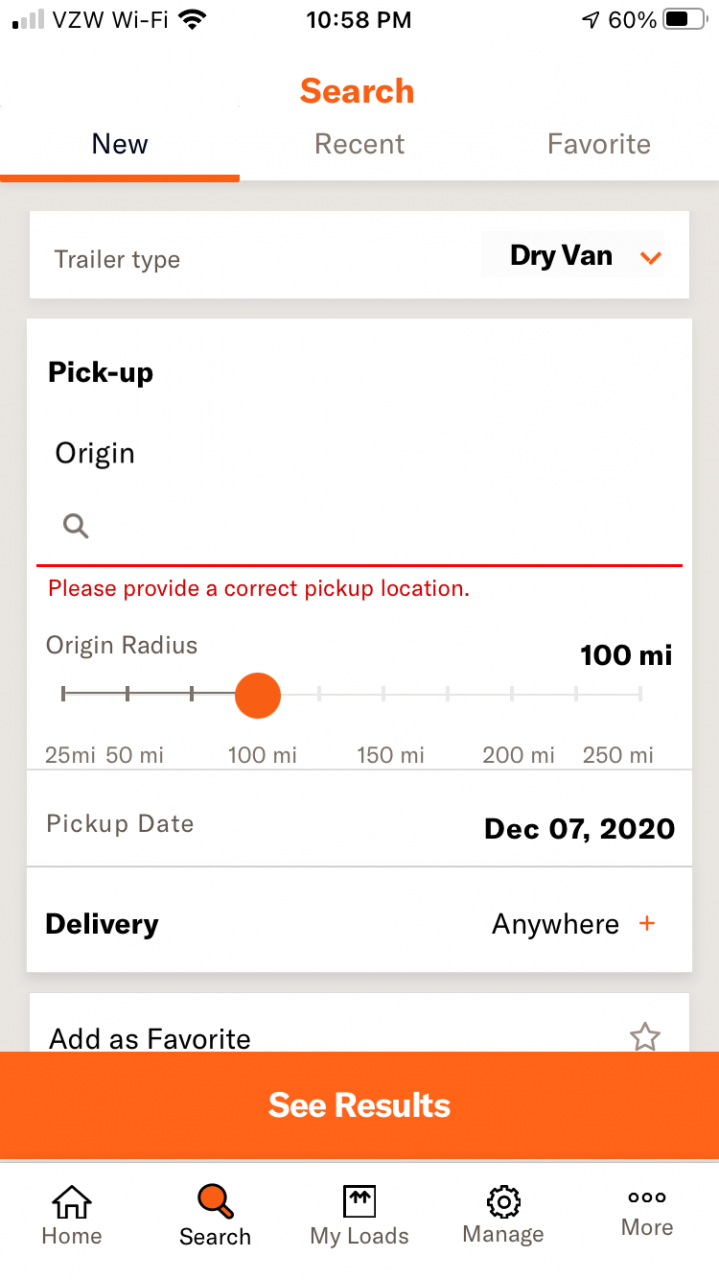Focus the Origin location input field
The image size is (719, 1280).
[359, 526]
